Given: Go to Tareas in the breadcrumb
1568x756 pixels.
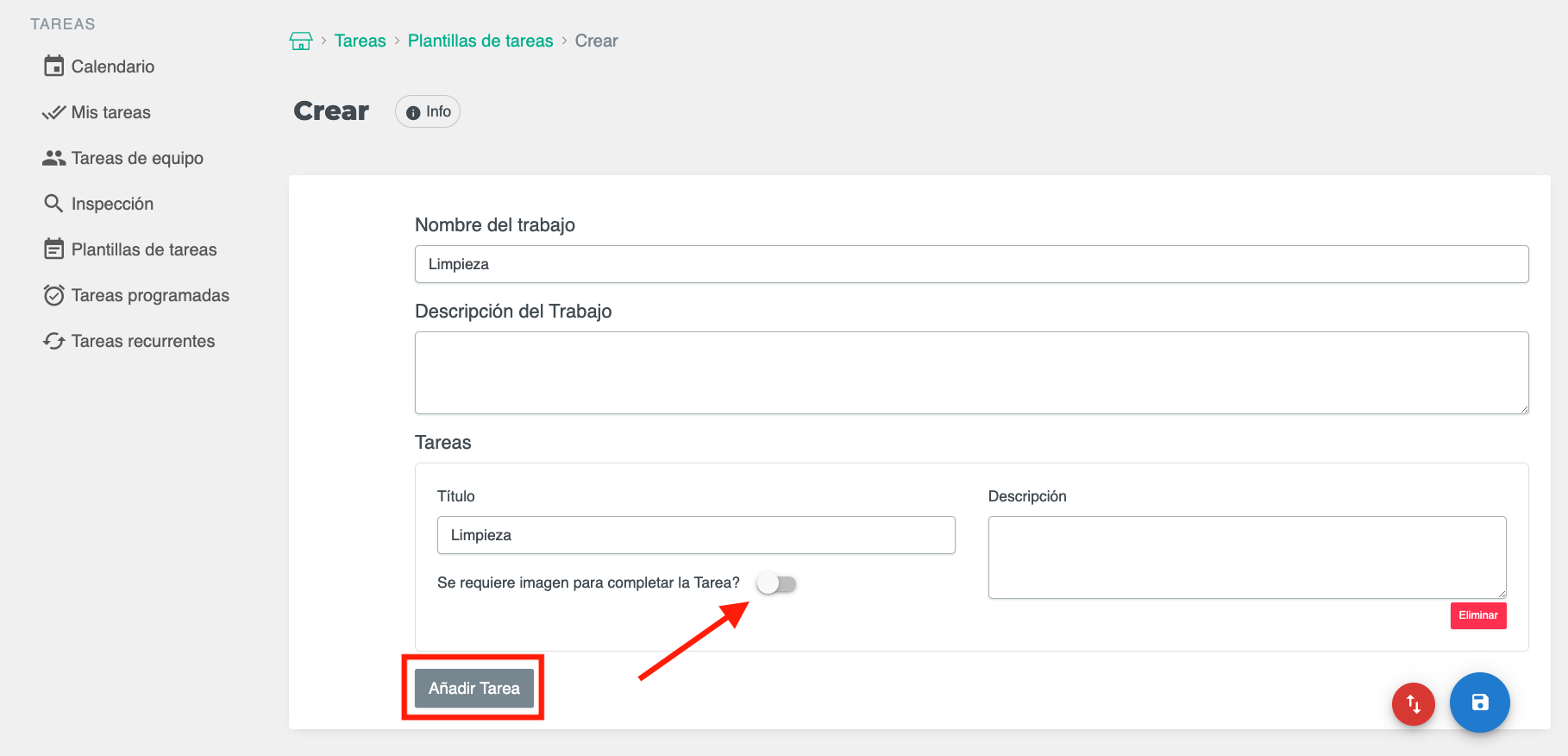Looking at the screenshot, I should [x=360, y=41].
